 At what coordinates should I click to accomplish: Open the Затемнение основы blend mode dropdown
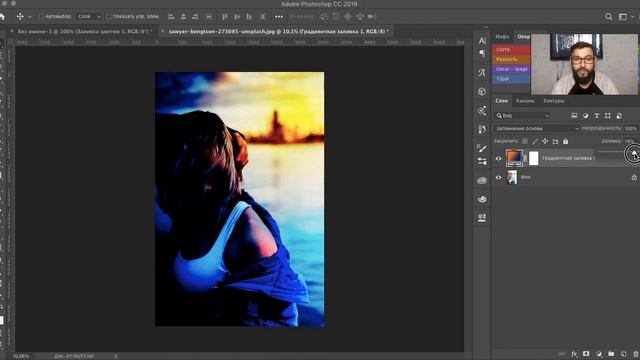pos(536,129)
